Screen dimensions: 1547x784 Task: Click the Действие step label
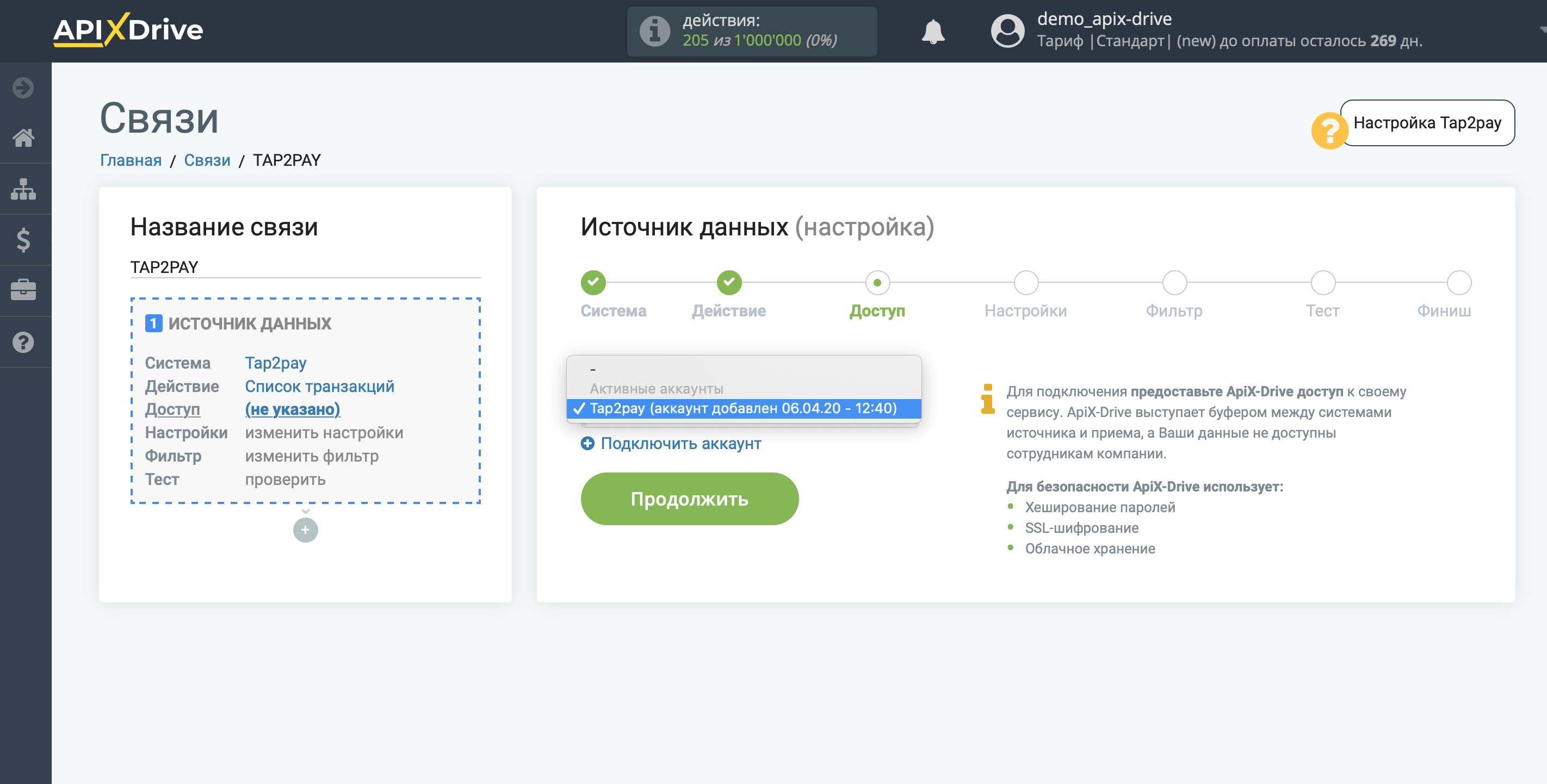pos(728,311)
